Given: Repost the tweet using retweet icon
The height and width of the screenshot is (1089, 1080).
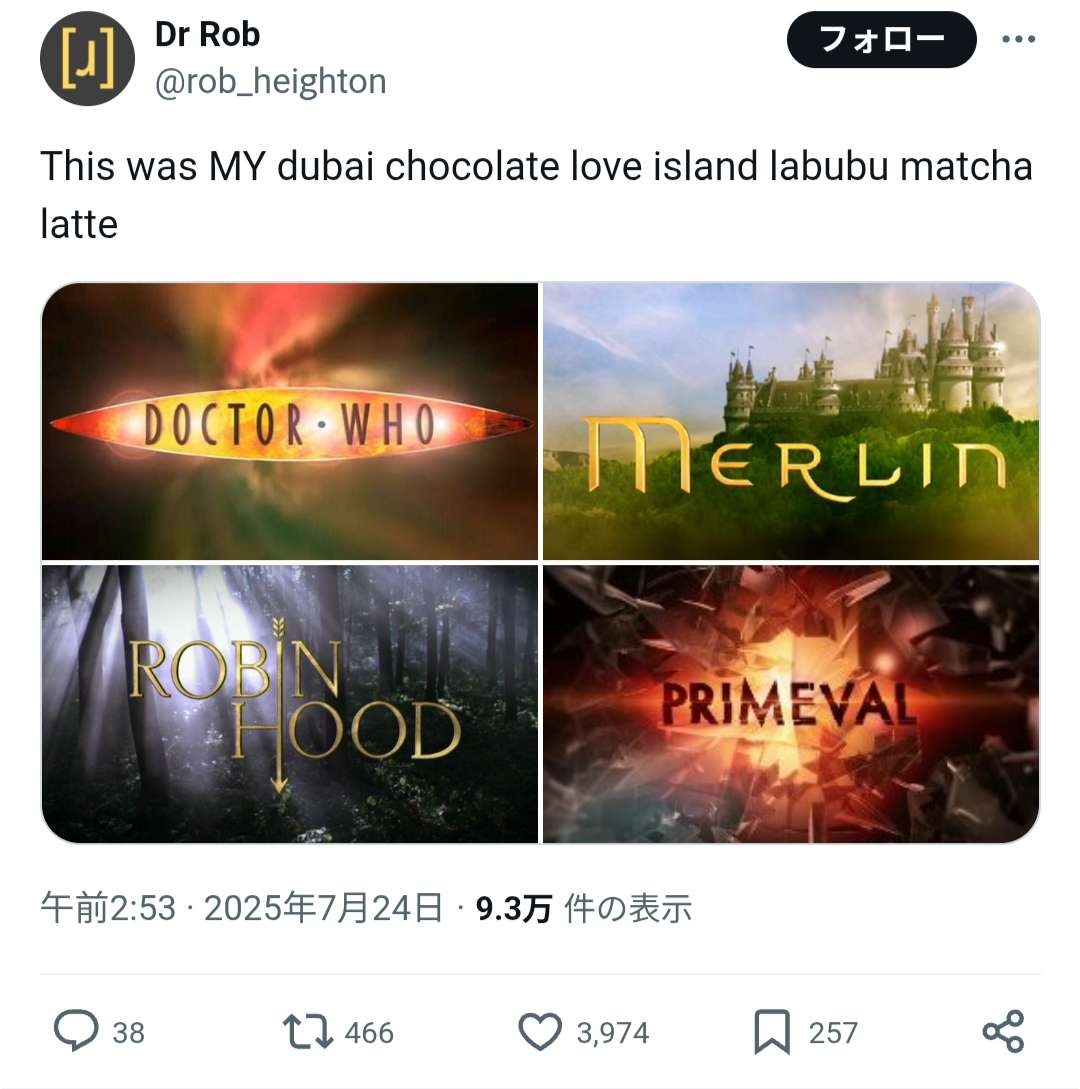Looking at the screenshot, I should tap(308, 1032).
